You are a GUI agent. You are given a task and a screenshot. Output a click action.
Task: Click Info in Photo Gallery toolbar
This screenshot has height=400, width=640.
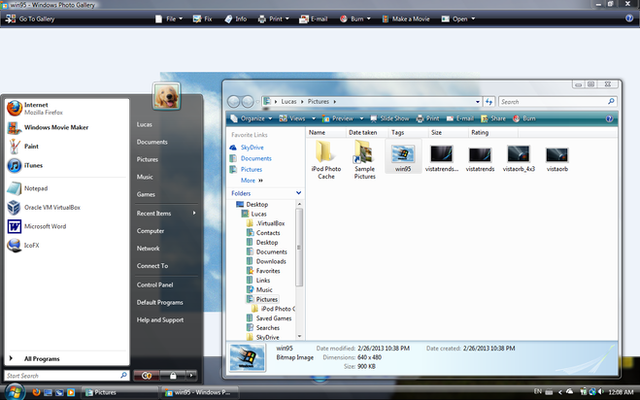click(236, 19)
